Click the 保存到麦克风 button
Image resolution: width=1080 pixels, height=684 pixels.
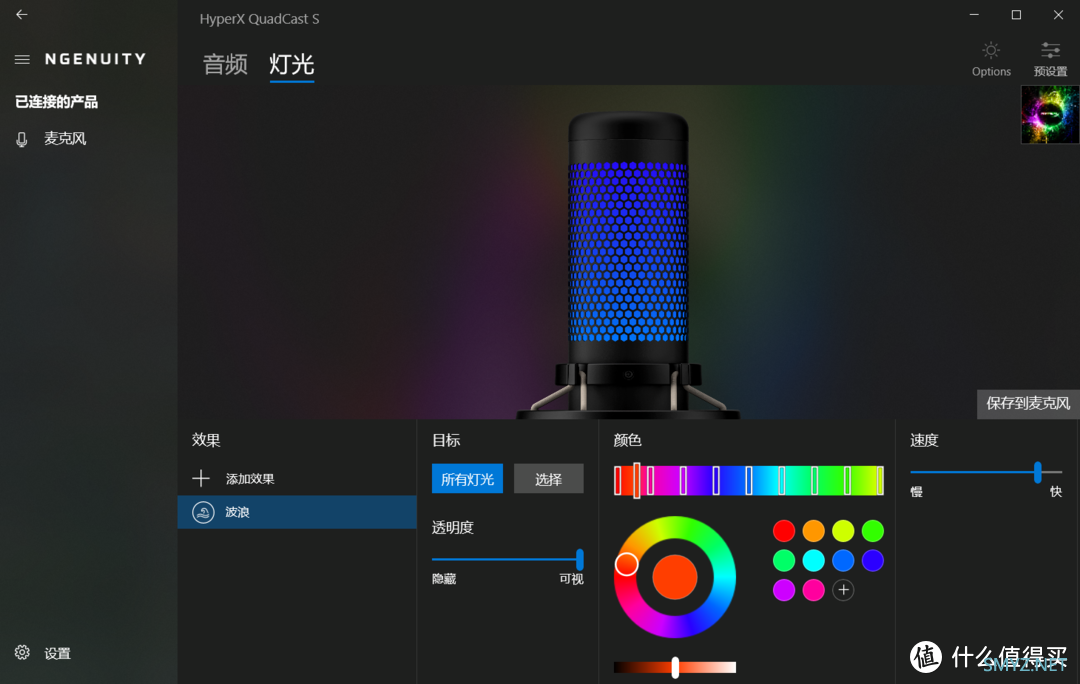[x=1028, y=404]
